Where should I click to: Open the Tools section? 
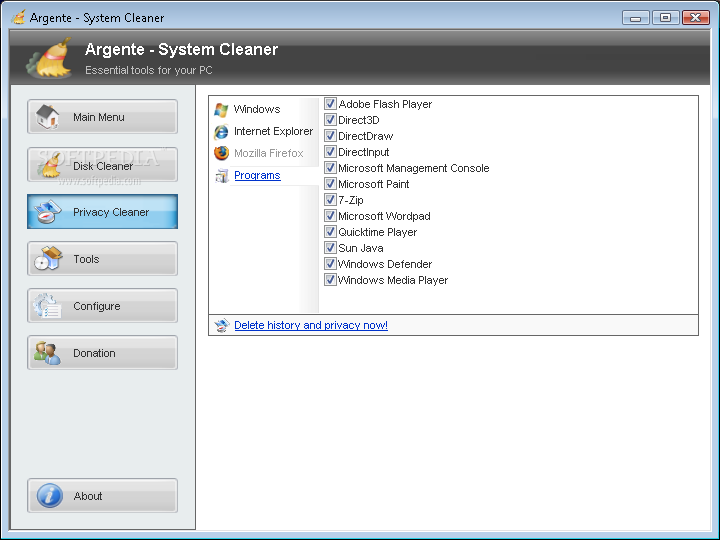click(102, 259)
